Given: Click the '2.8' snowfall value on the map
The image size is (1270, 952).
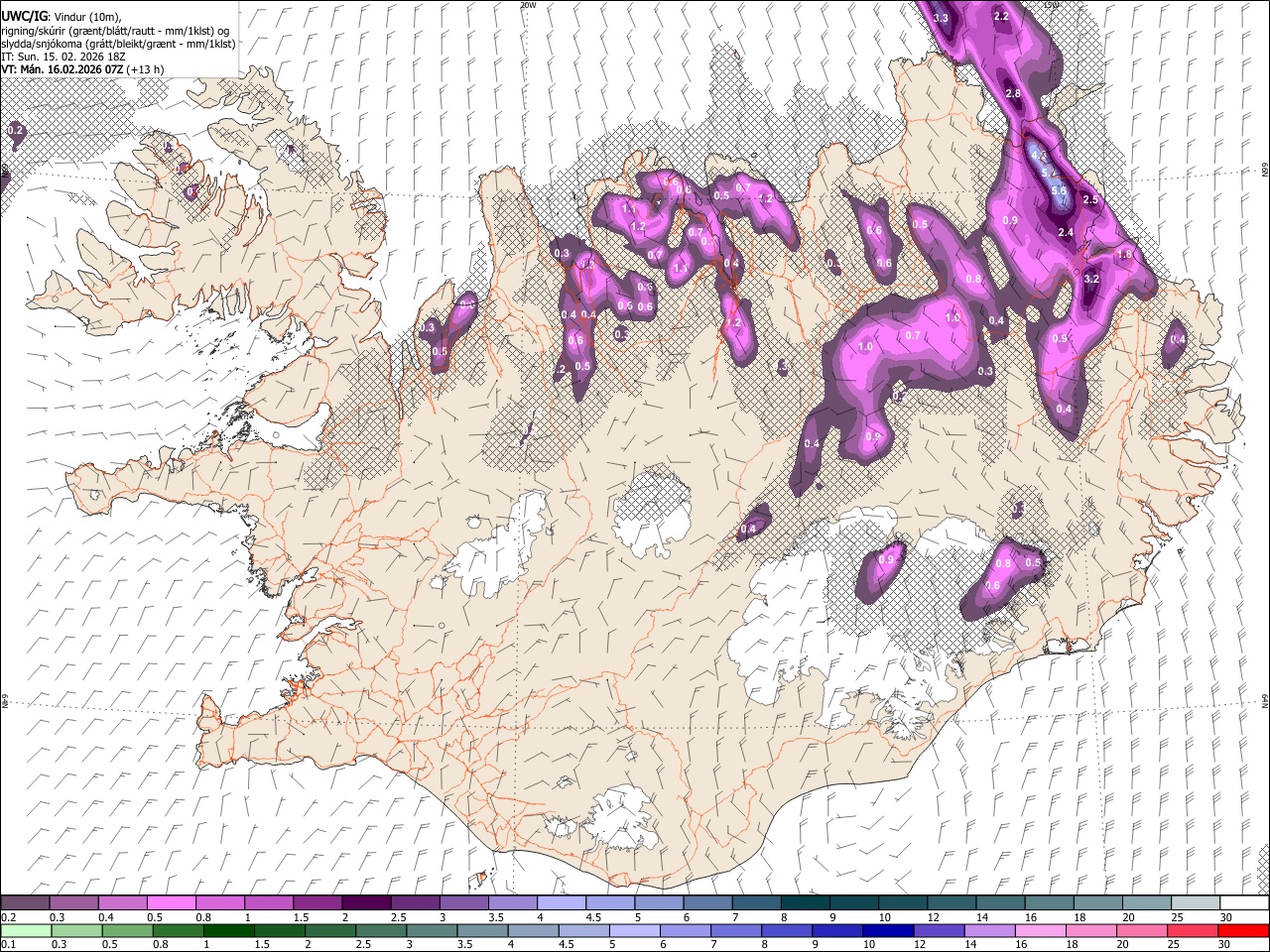Looking at the screenshot, I should point(1013,93).
